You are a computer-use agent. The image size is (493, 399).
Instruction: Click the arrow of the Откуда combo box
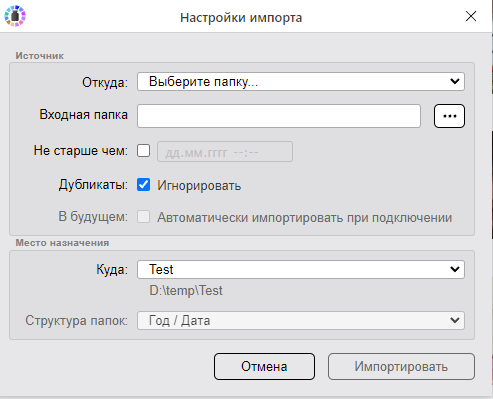(x=455, y=81)
